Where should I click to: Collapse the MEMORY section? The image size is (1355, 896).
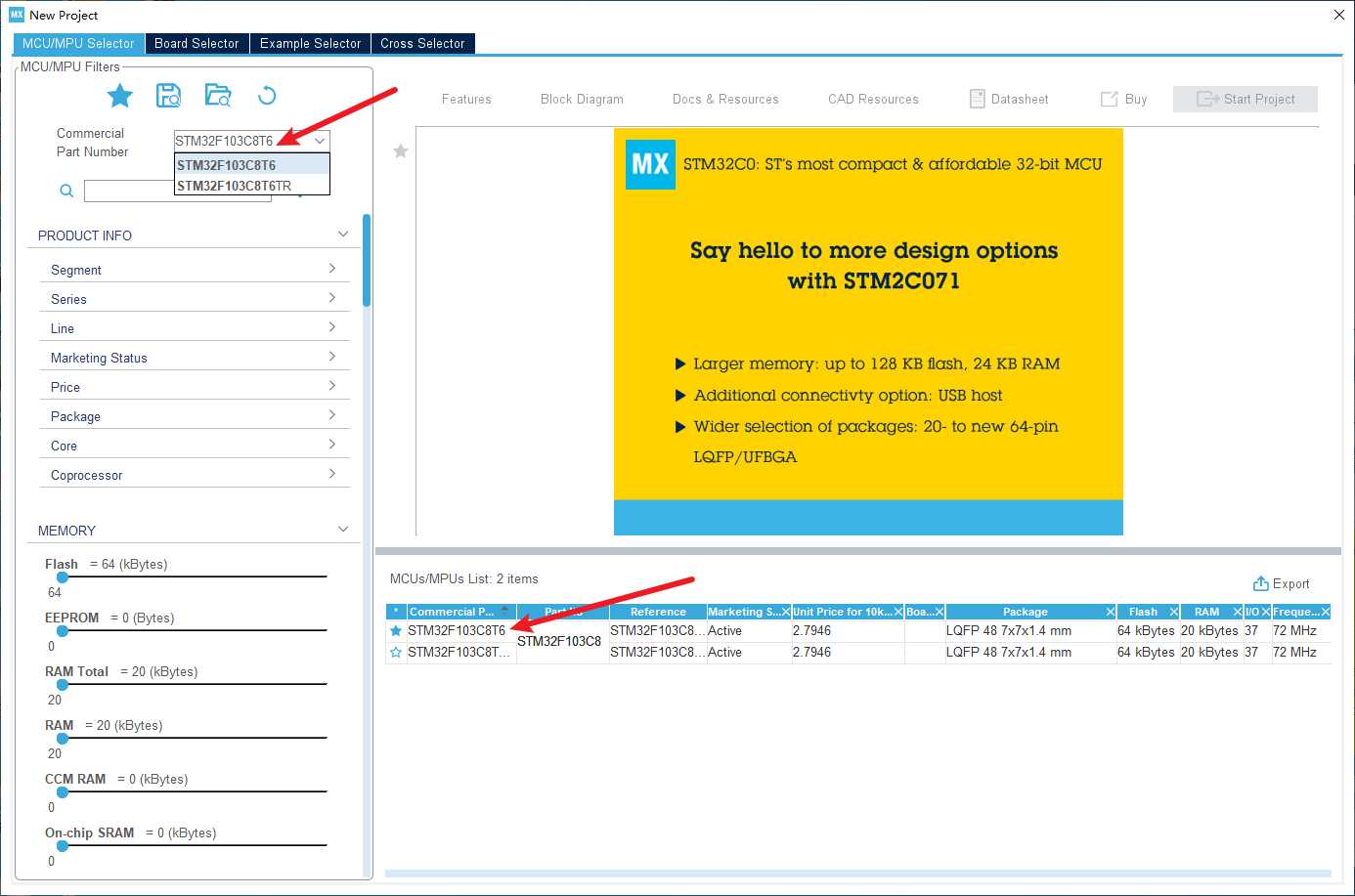pos(343,530)
